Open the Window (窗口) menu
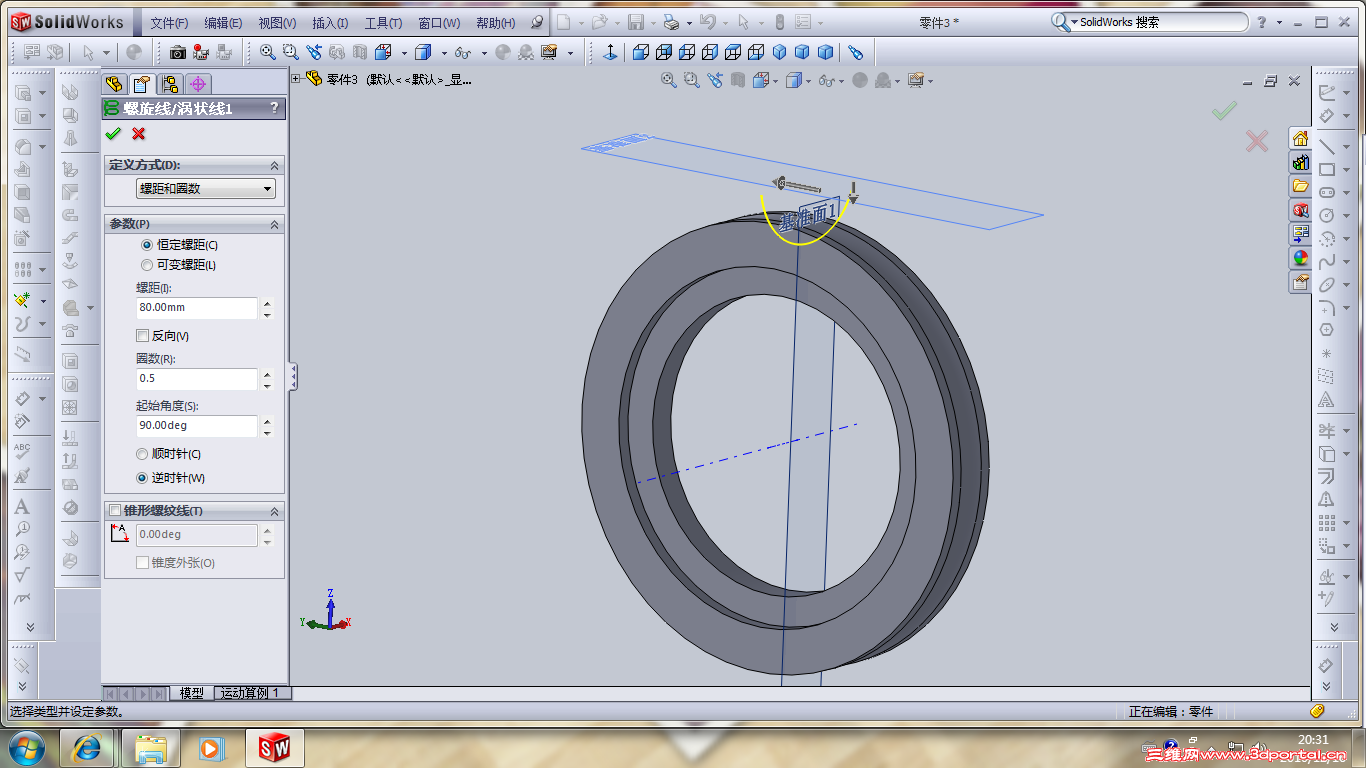 [439, 23]
